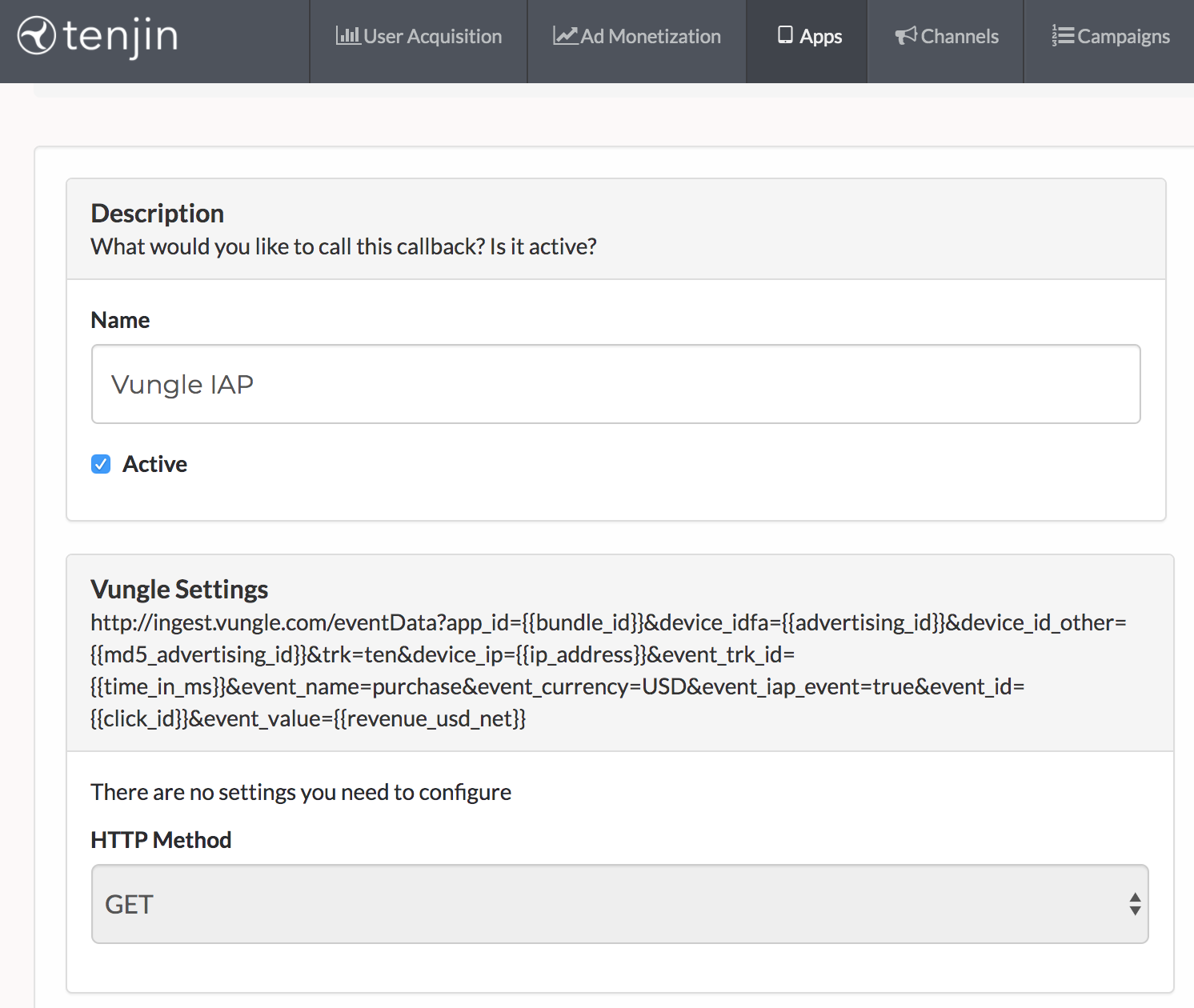Screen dimensions: 1194x1008
Task: Click the Vungle Settings heading
Action: [179, 590]
